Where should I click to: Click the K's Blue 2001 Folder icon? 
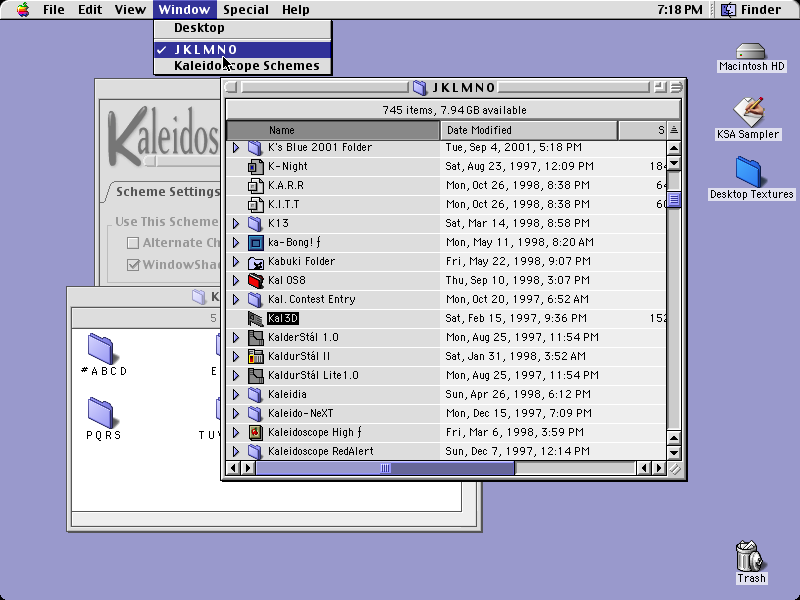(x=255, y=147)
